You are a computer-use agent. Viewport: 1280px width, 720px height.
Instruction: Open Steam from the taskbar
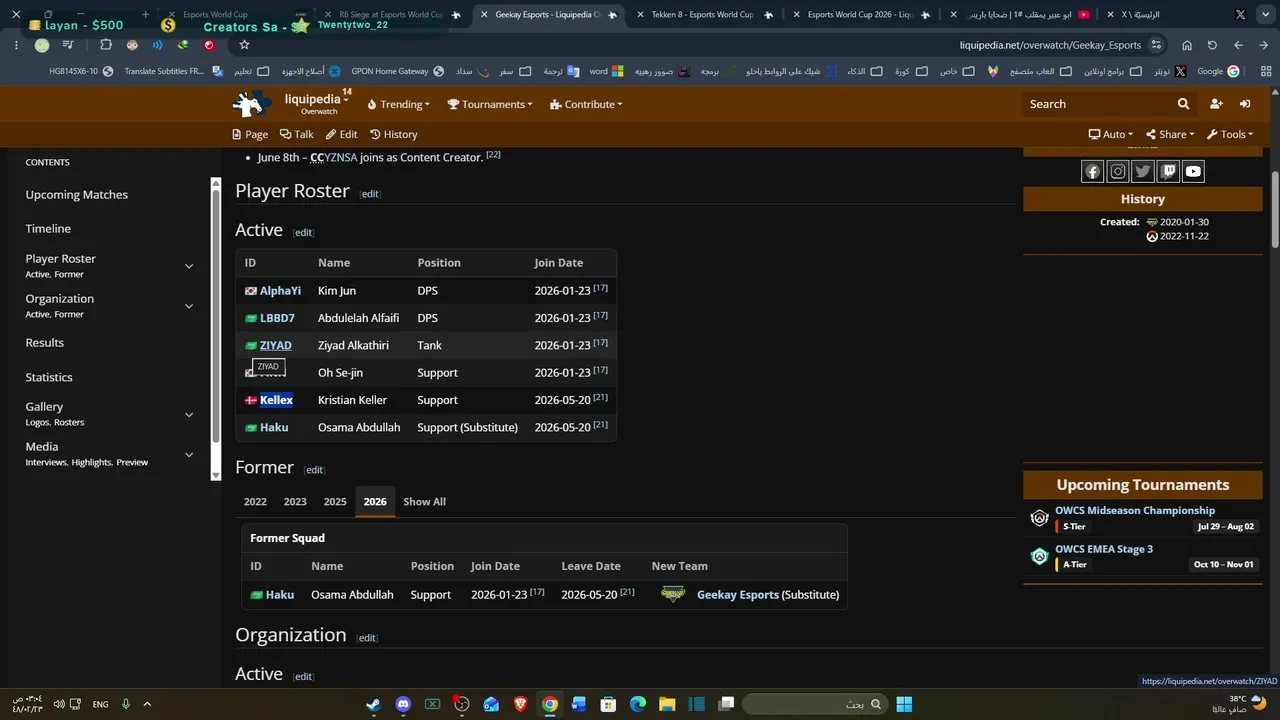coord(373,704)
